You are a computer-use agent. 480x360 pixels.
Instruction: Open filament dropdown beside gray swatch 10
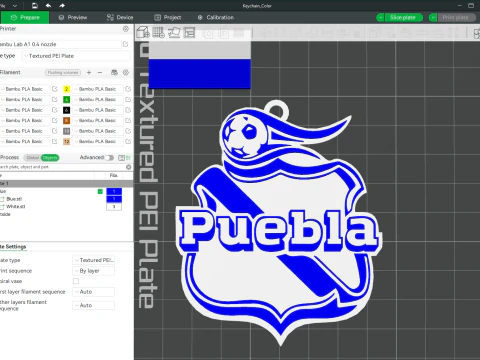point(98,131)
